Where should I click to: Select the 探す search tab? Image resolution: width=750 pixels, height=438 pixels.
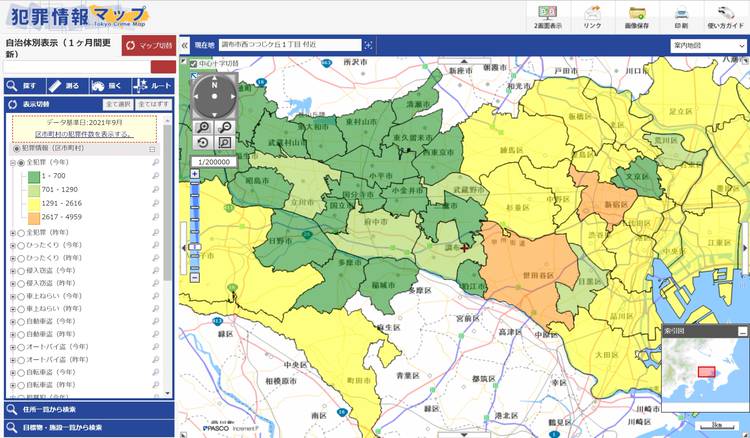(x=24, y=86)
